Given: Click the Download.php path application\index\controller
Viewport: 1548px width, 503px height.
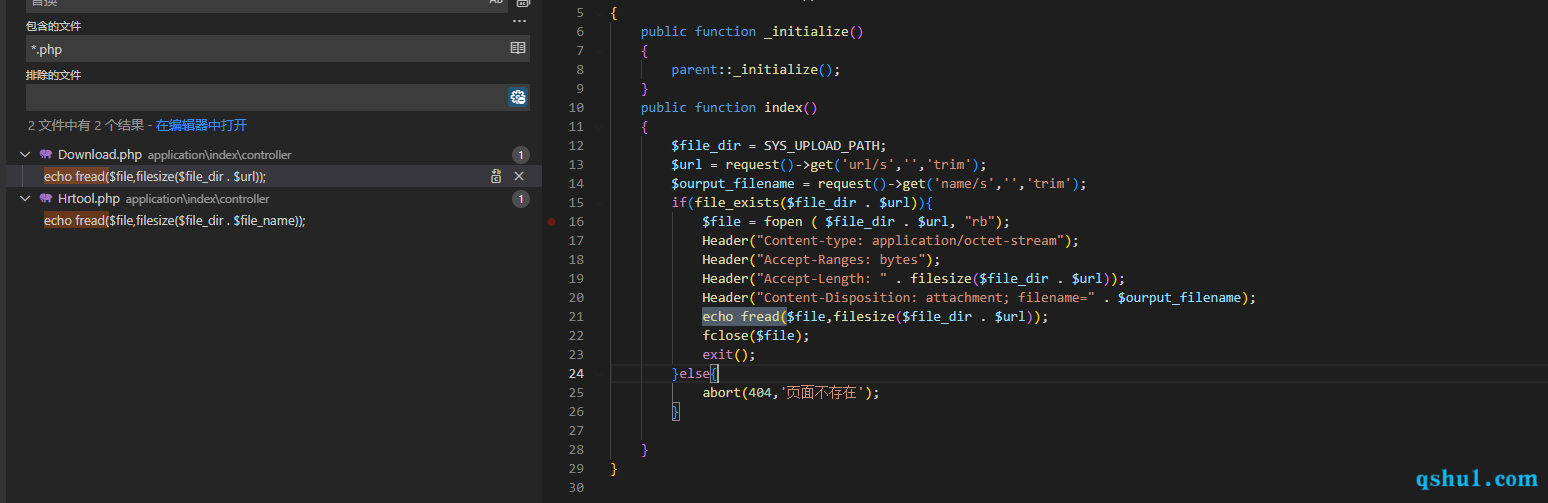Looking at the screenshot, I should tap(220, 156).
